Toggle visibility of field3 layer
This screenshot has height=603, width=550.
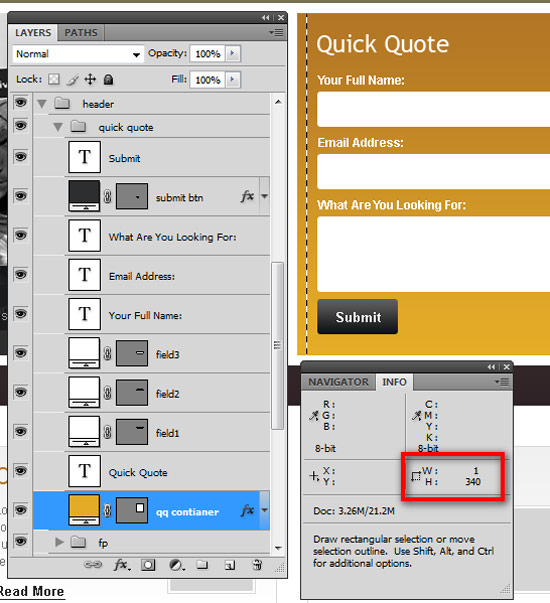[x=21, y=353]
